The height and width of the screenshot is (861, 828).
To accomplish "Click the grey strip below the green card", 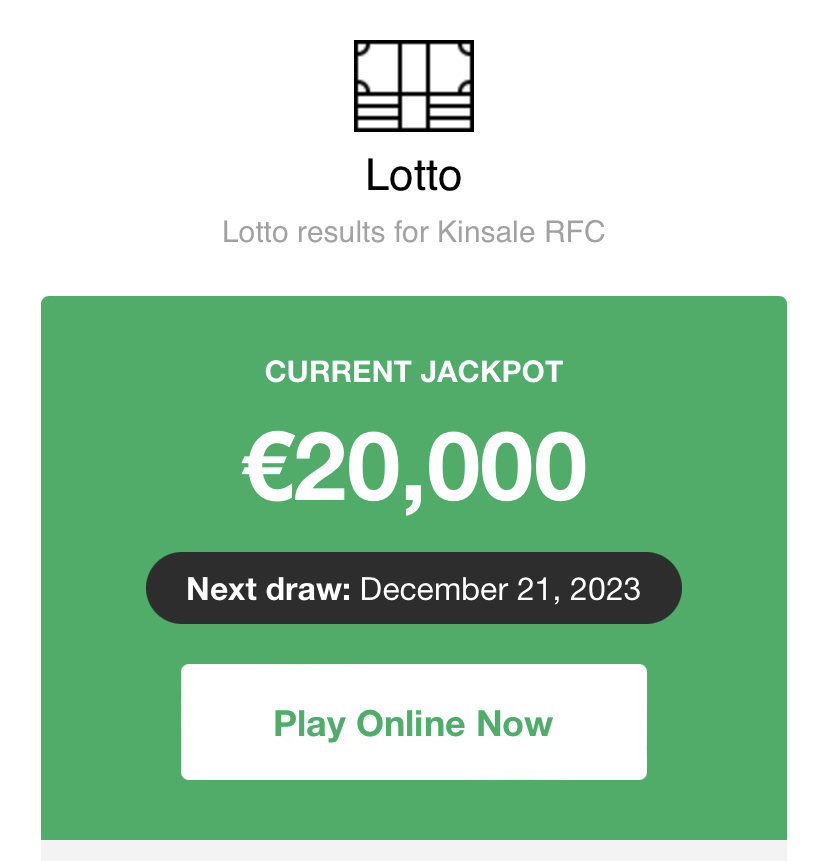I will pyautogui.click(x=414, y=851).
